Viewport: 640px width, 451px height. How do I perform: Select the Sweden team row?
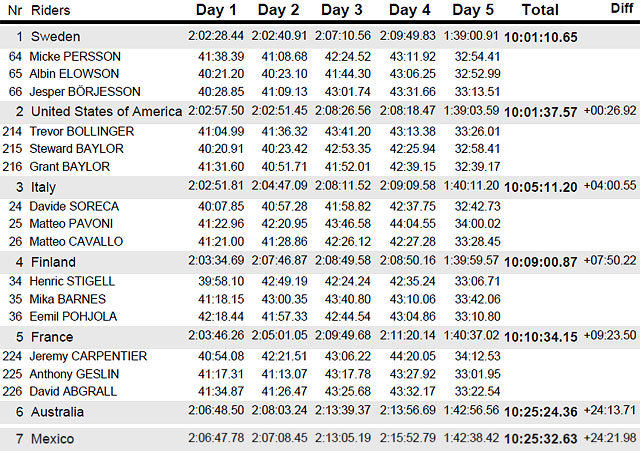click(x=320, y=37)
